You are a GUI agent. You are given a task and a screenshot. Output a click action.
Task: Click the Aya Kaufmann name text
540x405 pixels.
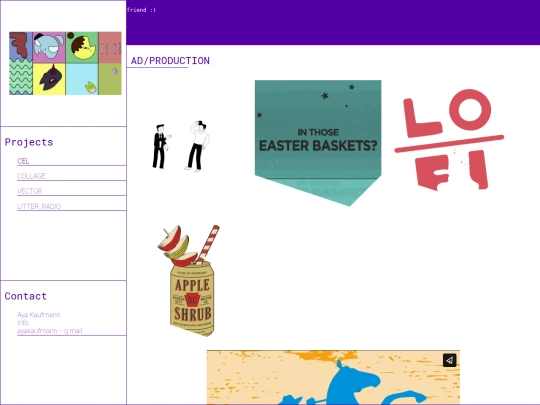tap(39, 315)
